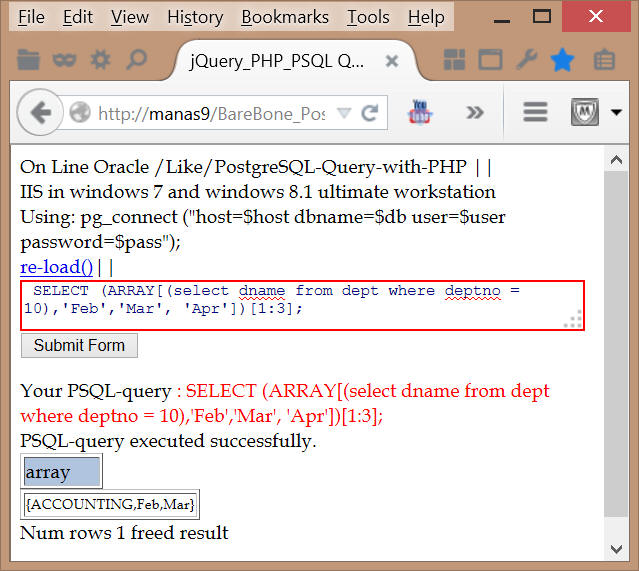Open the Tools menu
This screenshot has width=639, height=571.
click(368, 17)
